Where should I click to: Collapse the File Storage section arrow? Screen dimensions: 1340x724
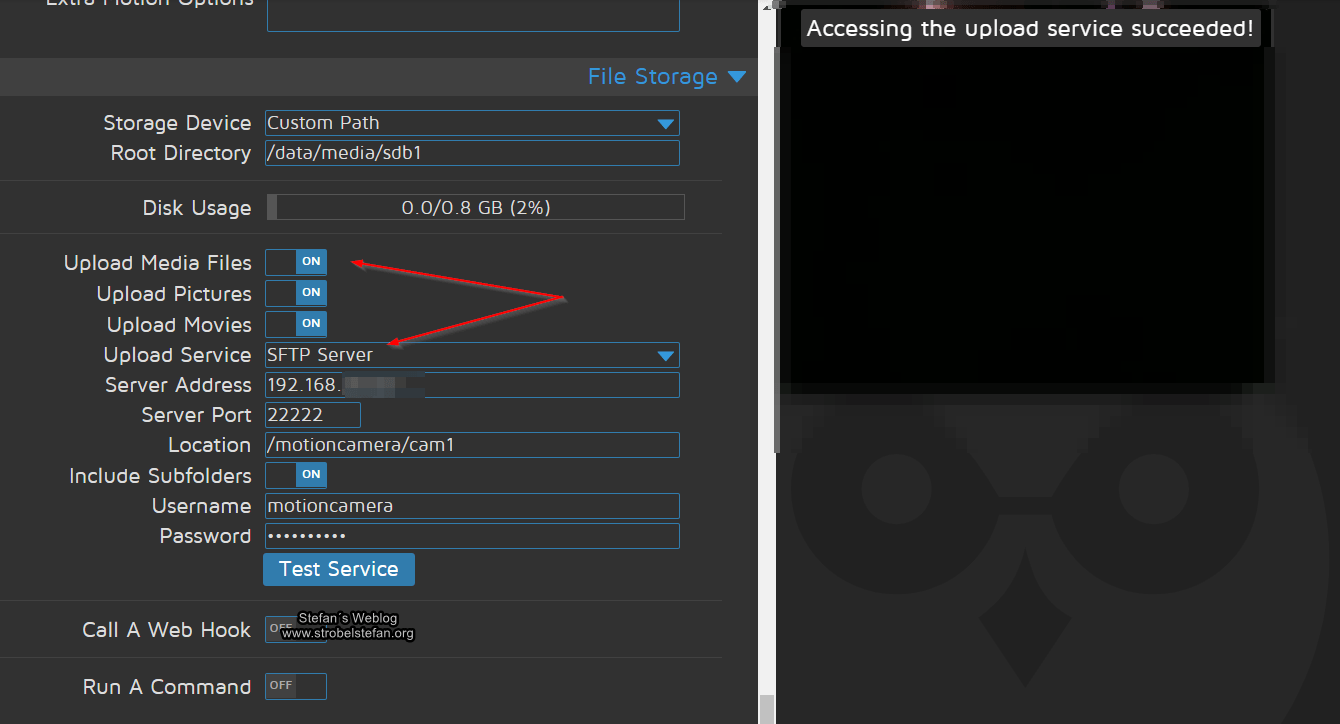(737, 77)
